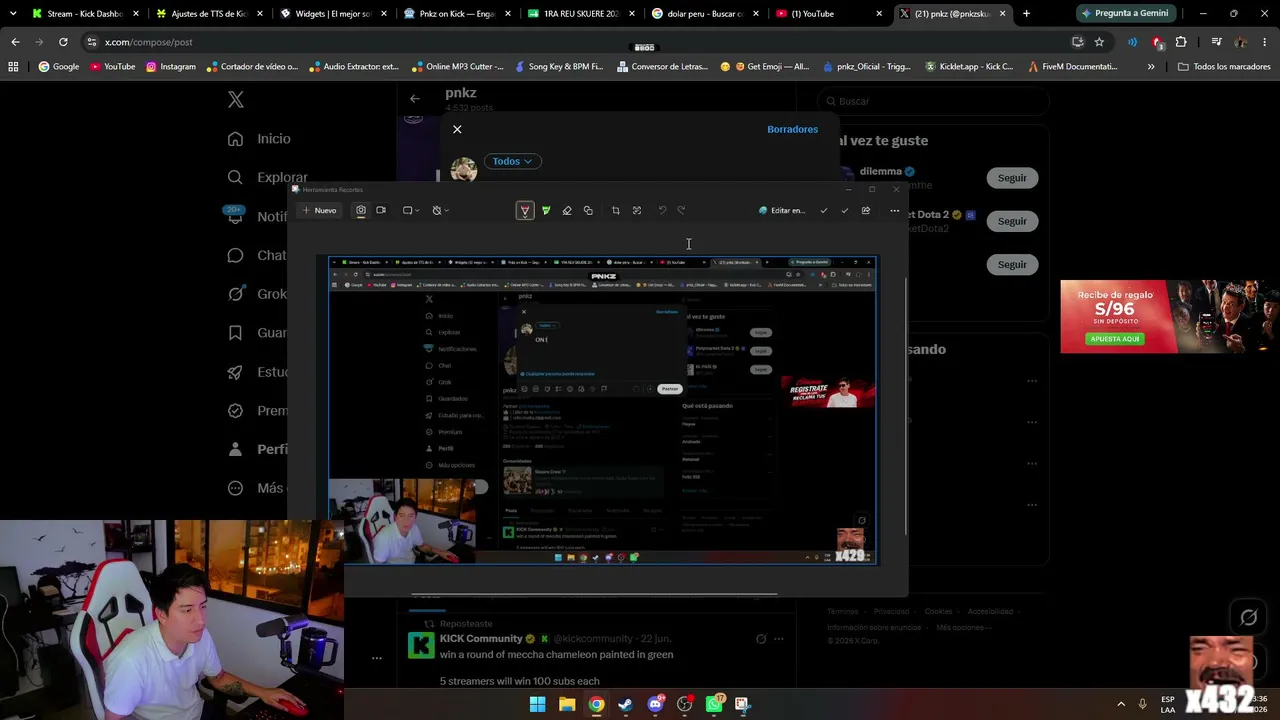This screenshot has width=1280, height=720.
Task: Show hidden system tray icons
Action: 1121,704
